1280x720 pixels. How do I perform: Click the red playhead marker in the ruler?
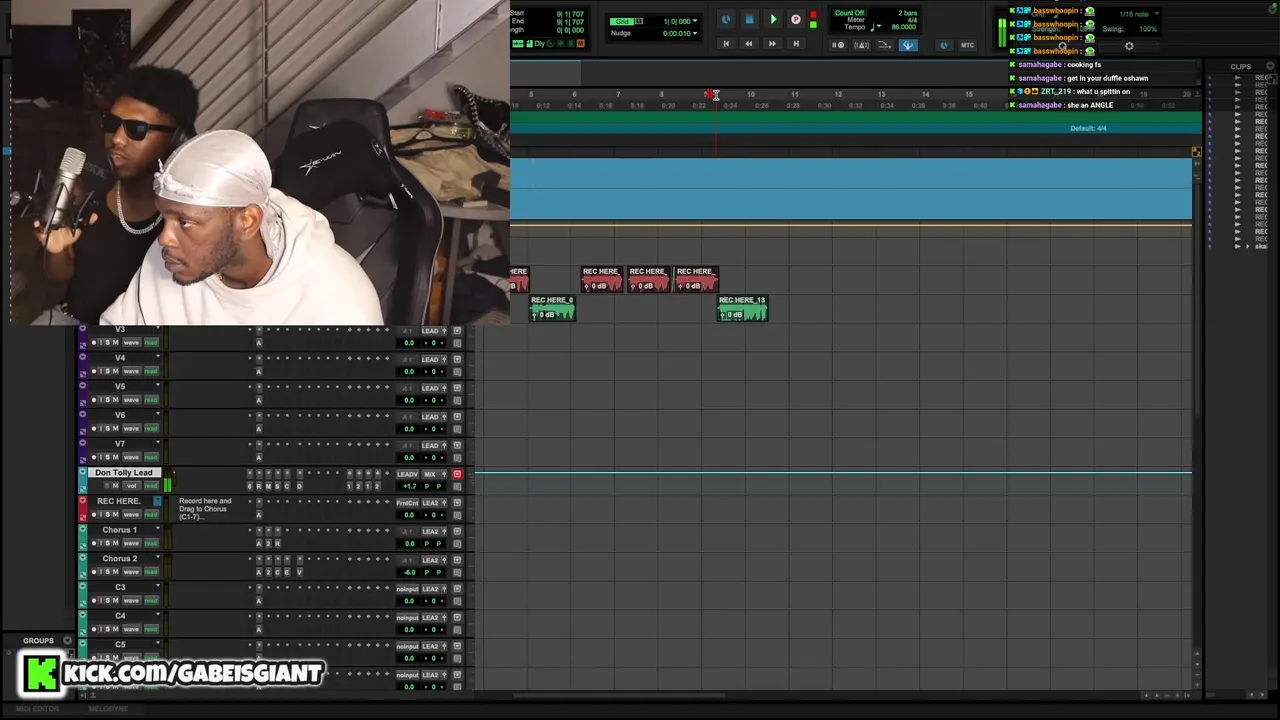click(708, 94)
